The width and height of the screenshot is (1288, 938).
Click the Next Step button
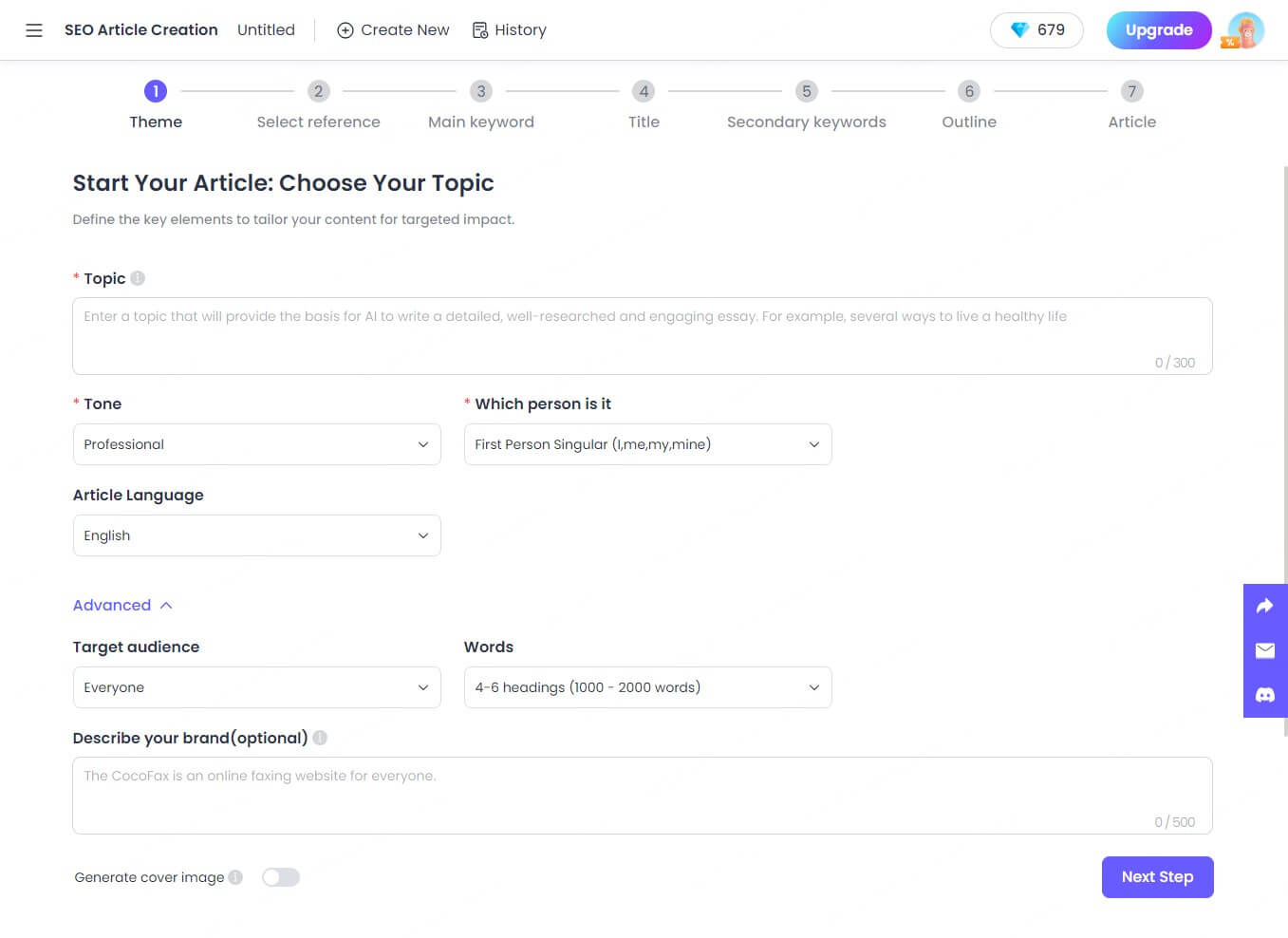click(x=1157, y=877)
